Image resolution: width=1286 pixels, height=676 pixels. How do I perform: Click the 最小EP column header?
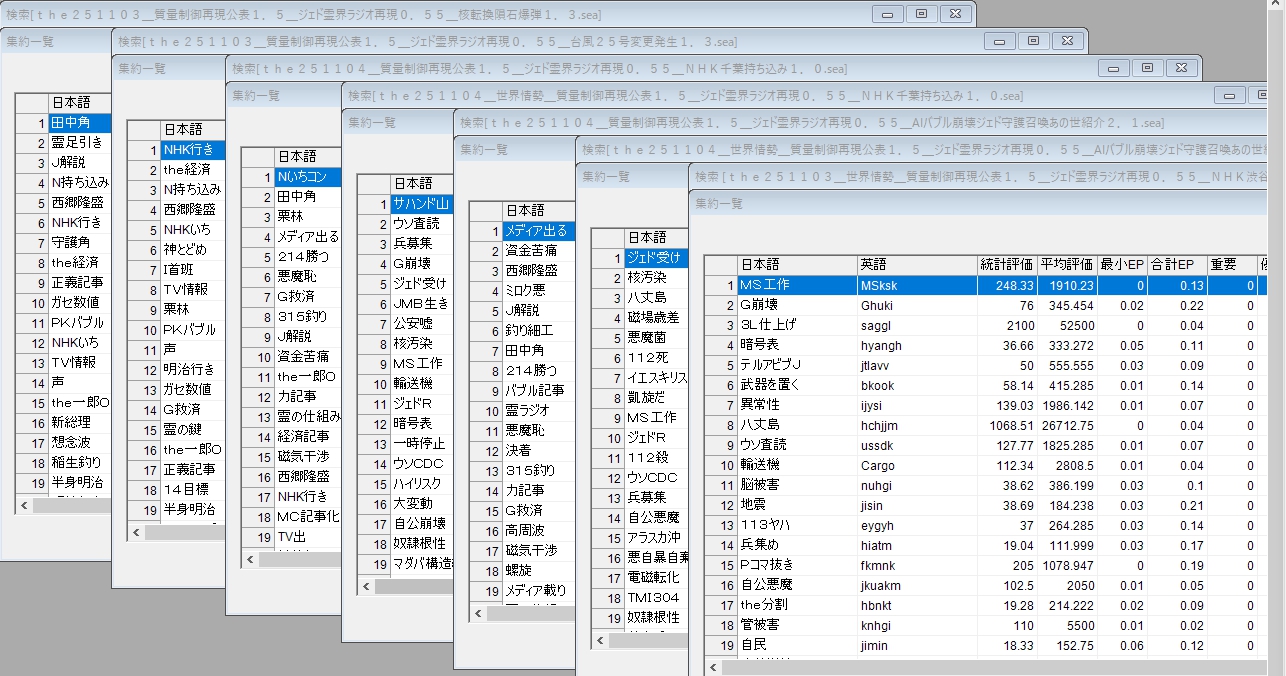tap(1122, 265)
